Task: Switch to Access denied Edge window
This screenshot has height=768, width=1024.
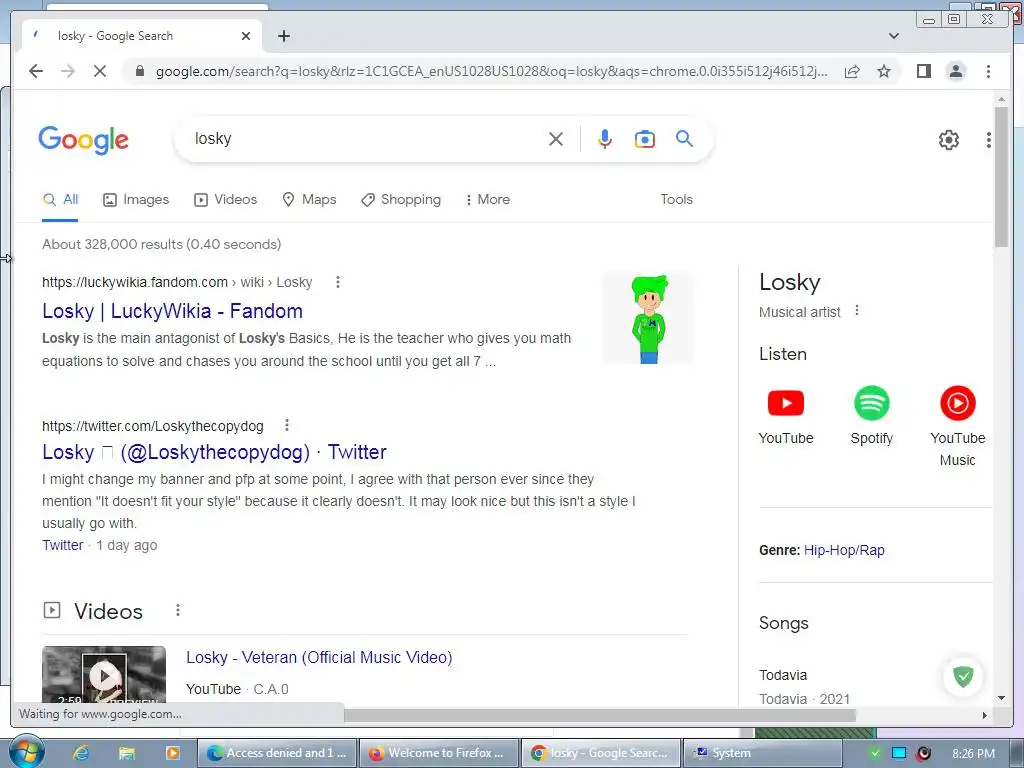Action: (277, 753)
